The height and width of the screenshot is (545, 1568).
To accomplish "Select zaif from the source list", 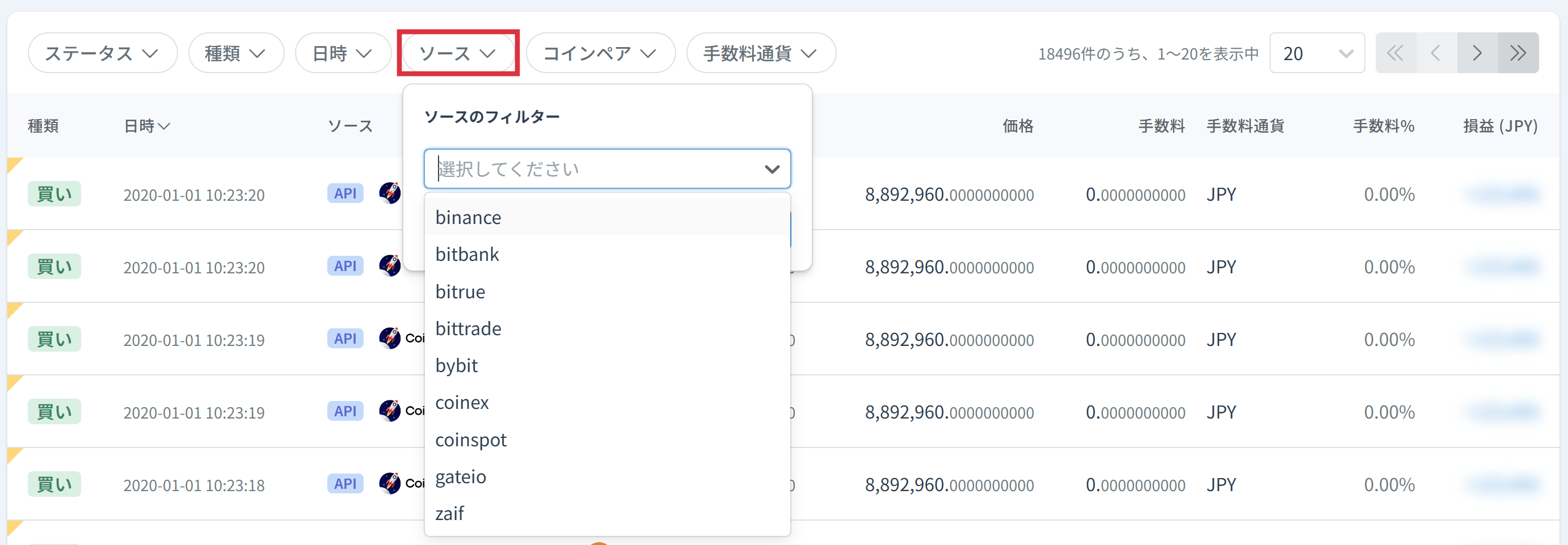I will coord(608,514).
